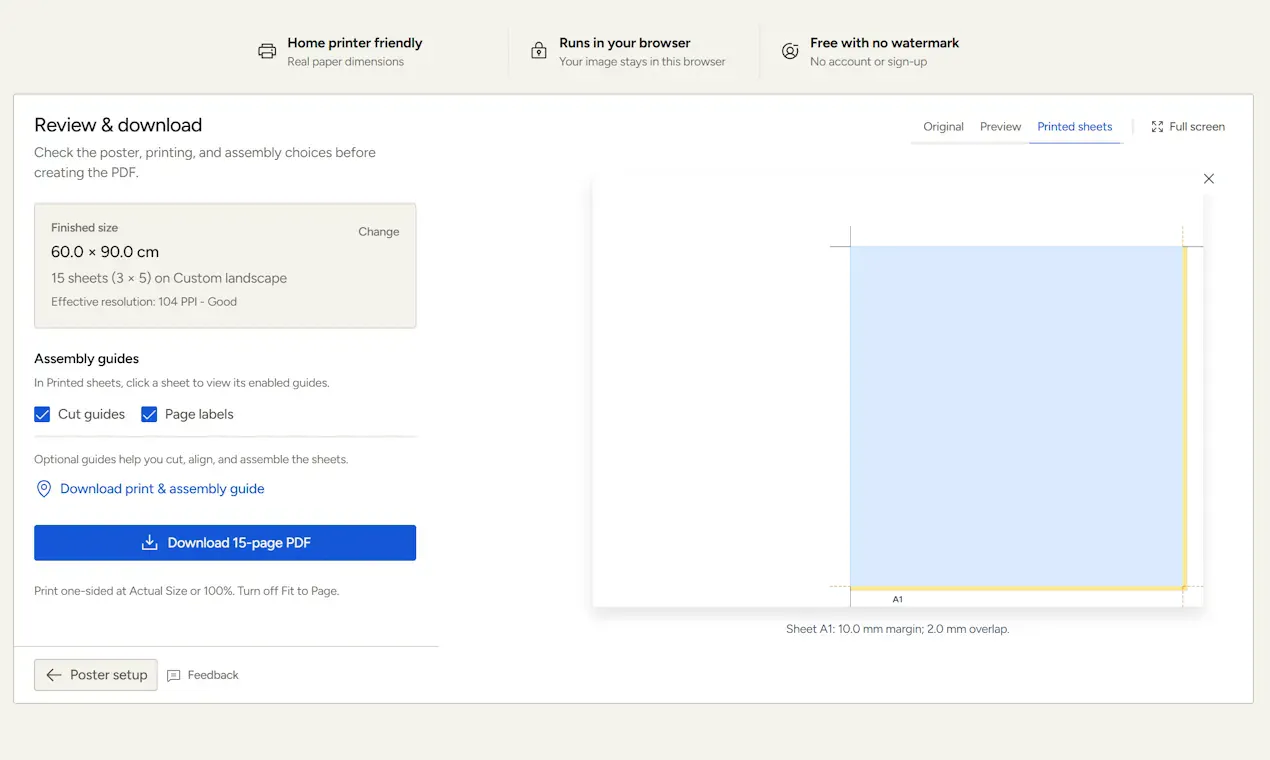Click the blue sheet A1 preview area

[1017, 416]
